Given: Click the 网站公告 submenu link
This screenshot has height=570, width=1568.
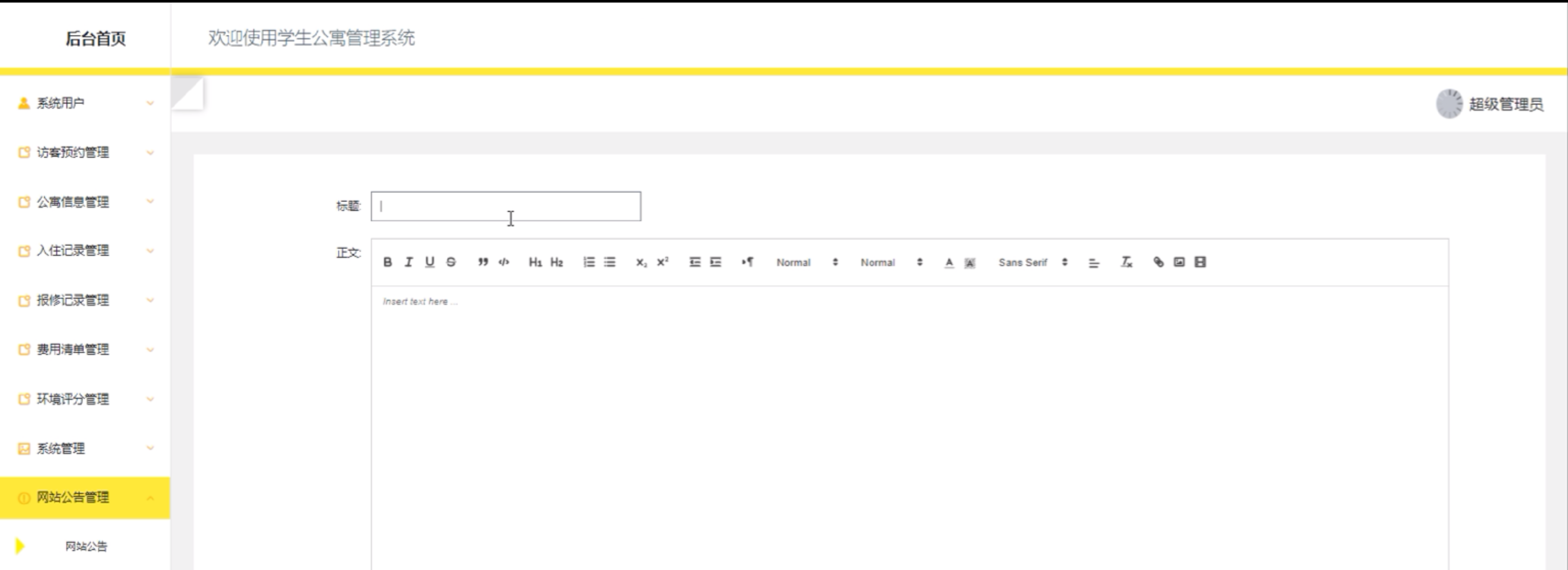Looking at the screenshot, I should pyautogui.click(x=86, y=547).
